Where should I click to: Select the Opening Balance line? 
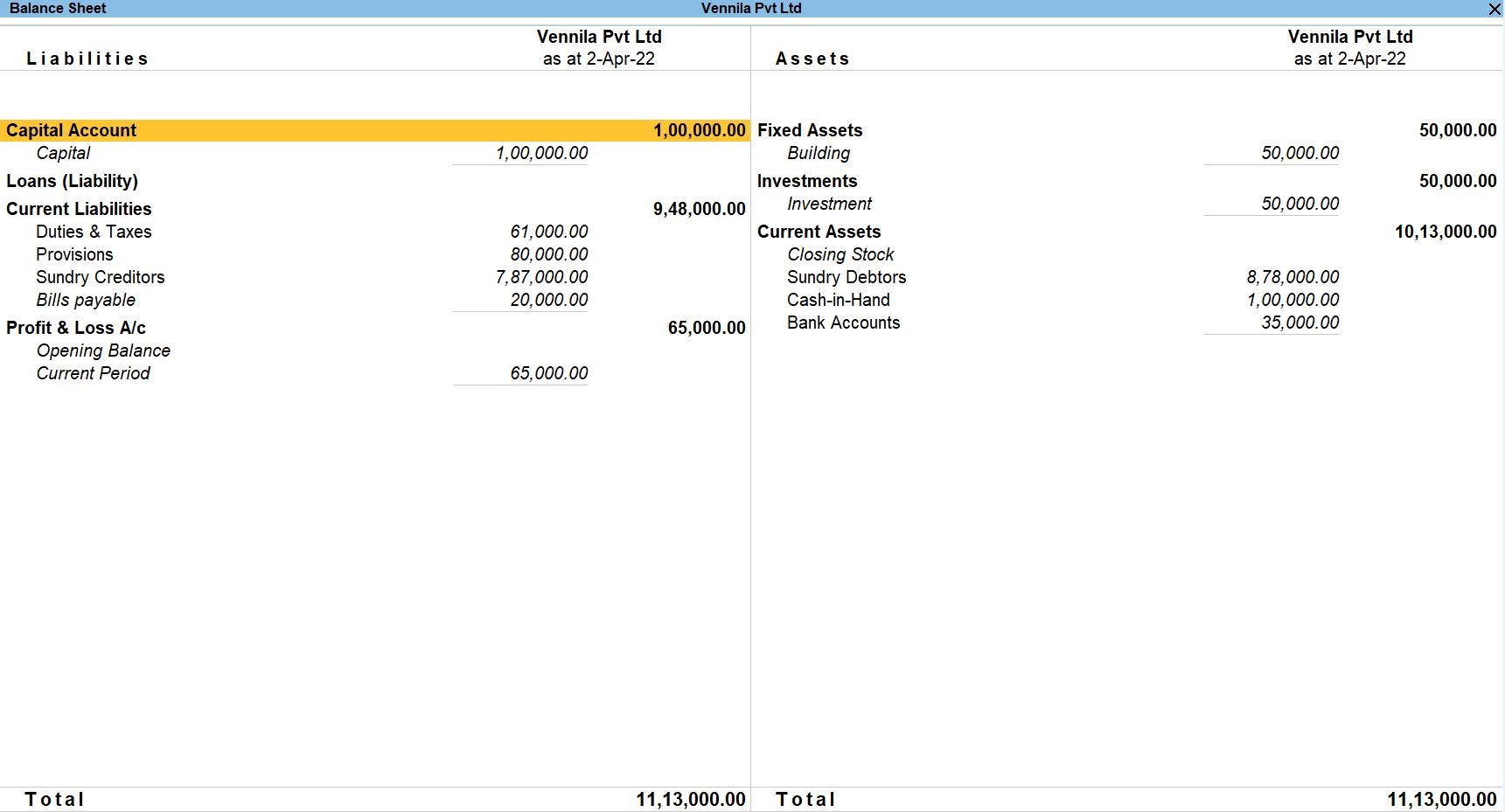click(x=103, y=350)
